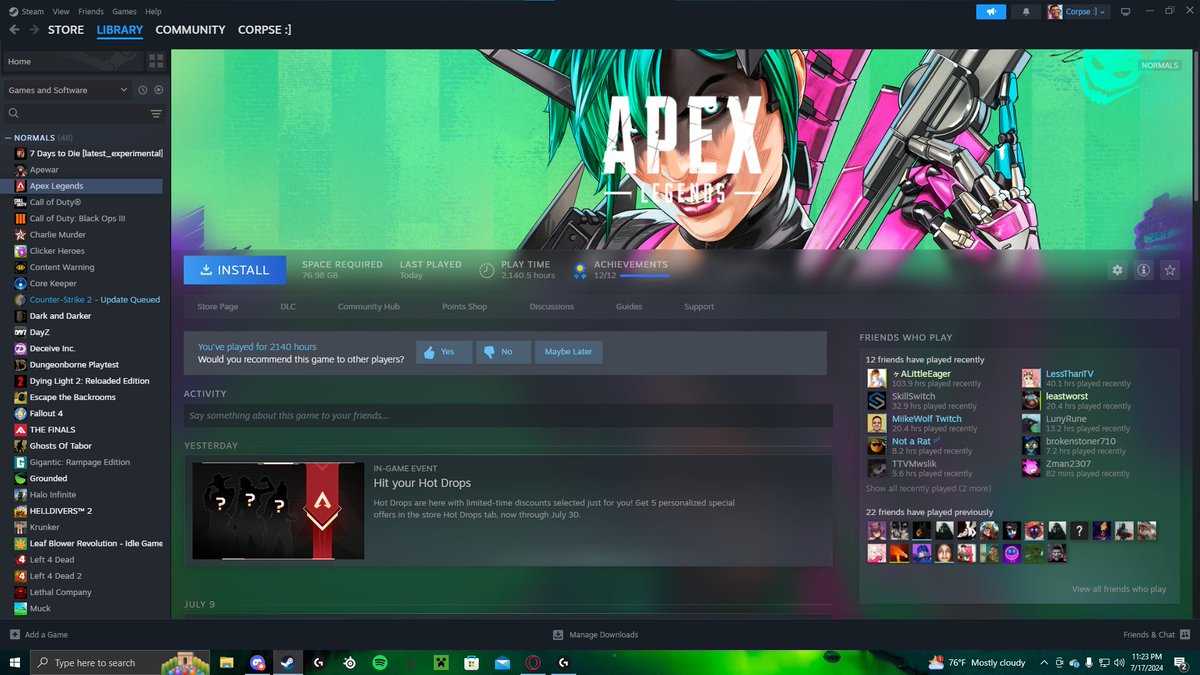Expand Games and Software filter dropdown

coord(67,90)
